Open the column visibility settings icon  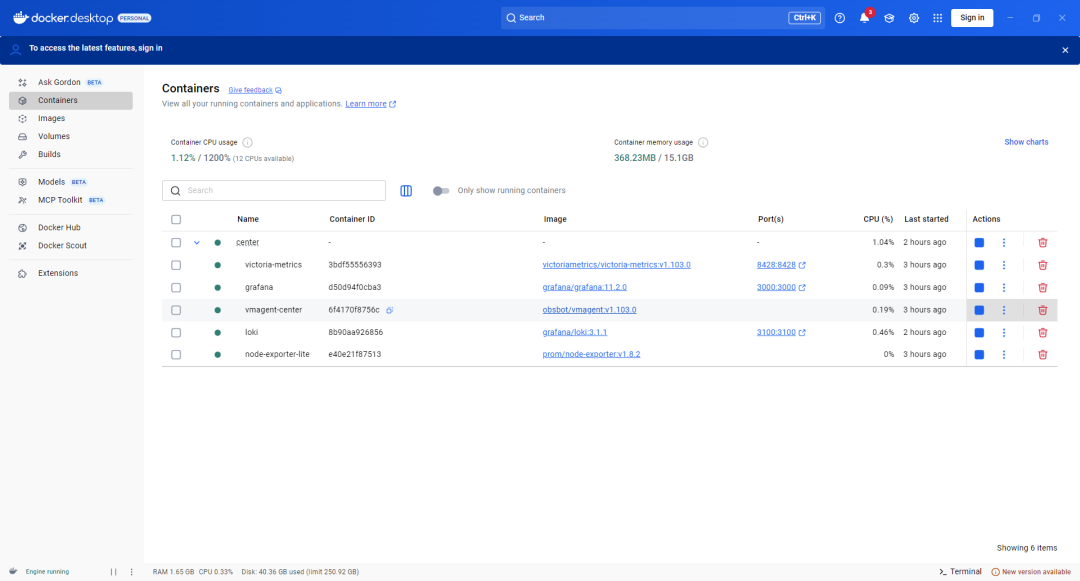coord(406,191)
